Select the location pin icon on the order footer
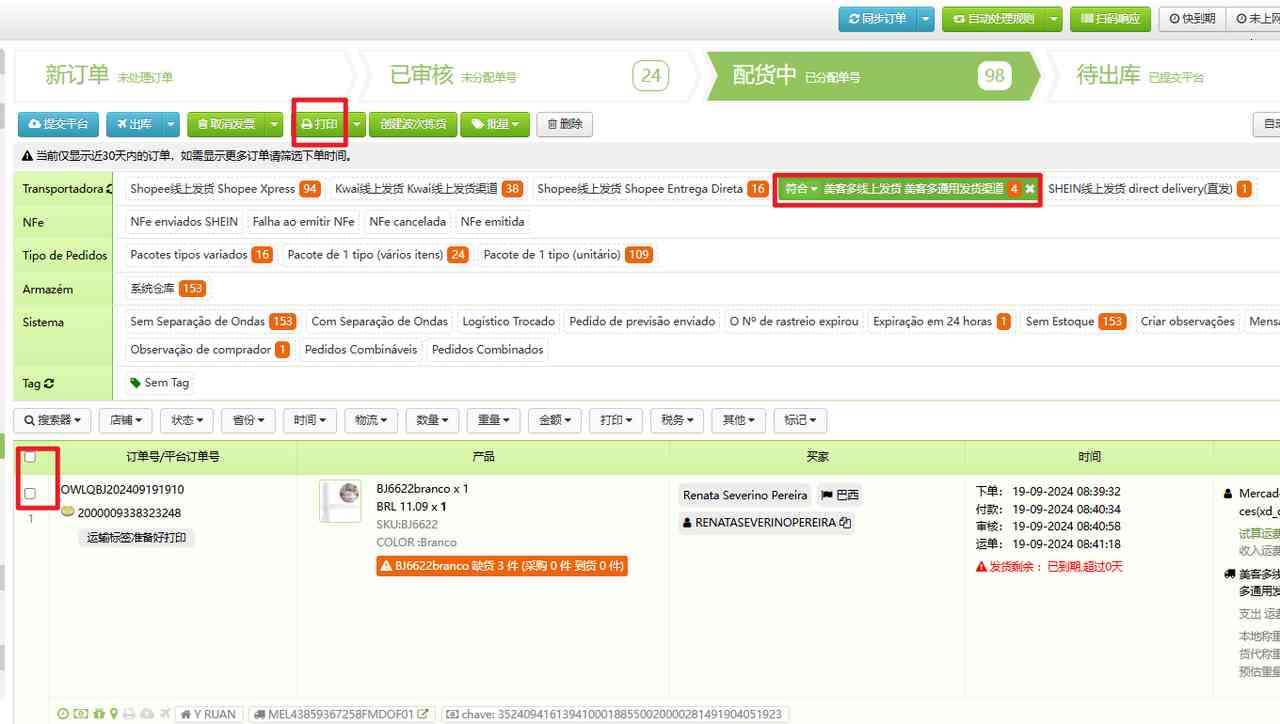 [113, 713]
